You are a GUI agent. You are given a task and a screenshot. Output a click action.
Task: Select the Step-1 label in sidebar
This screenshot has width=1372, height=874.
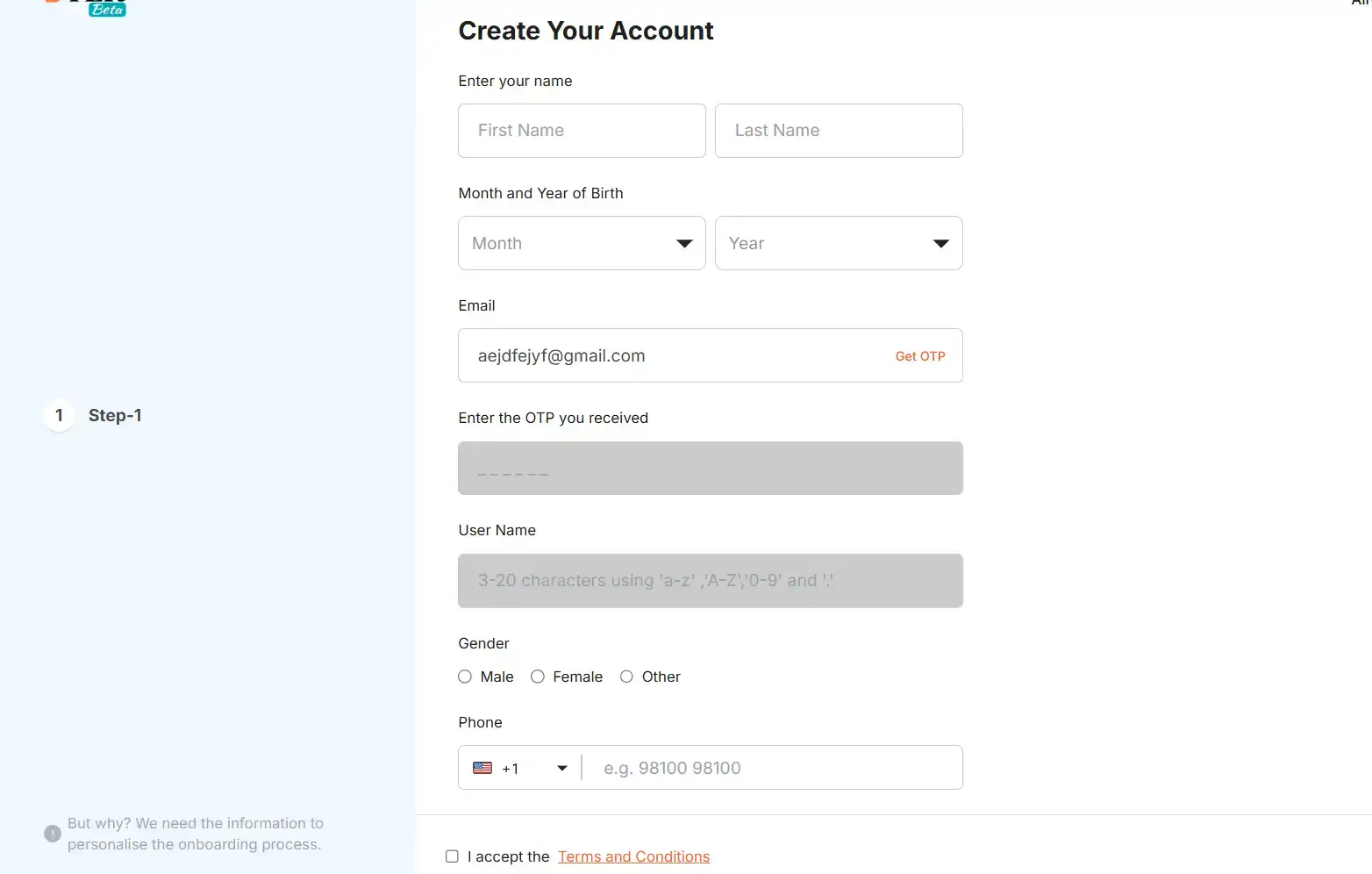tap(115, 415)
